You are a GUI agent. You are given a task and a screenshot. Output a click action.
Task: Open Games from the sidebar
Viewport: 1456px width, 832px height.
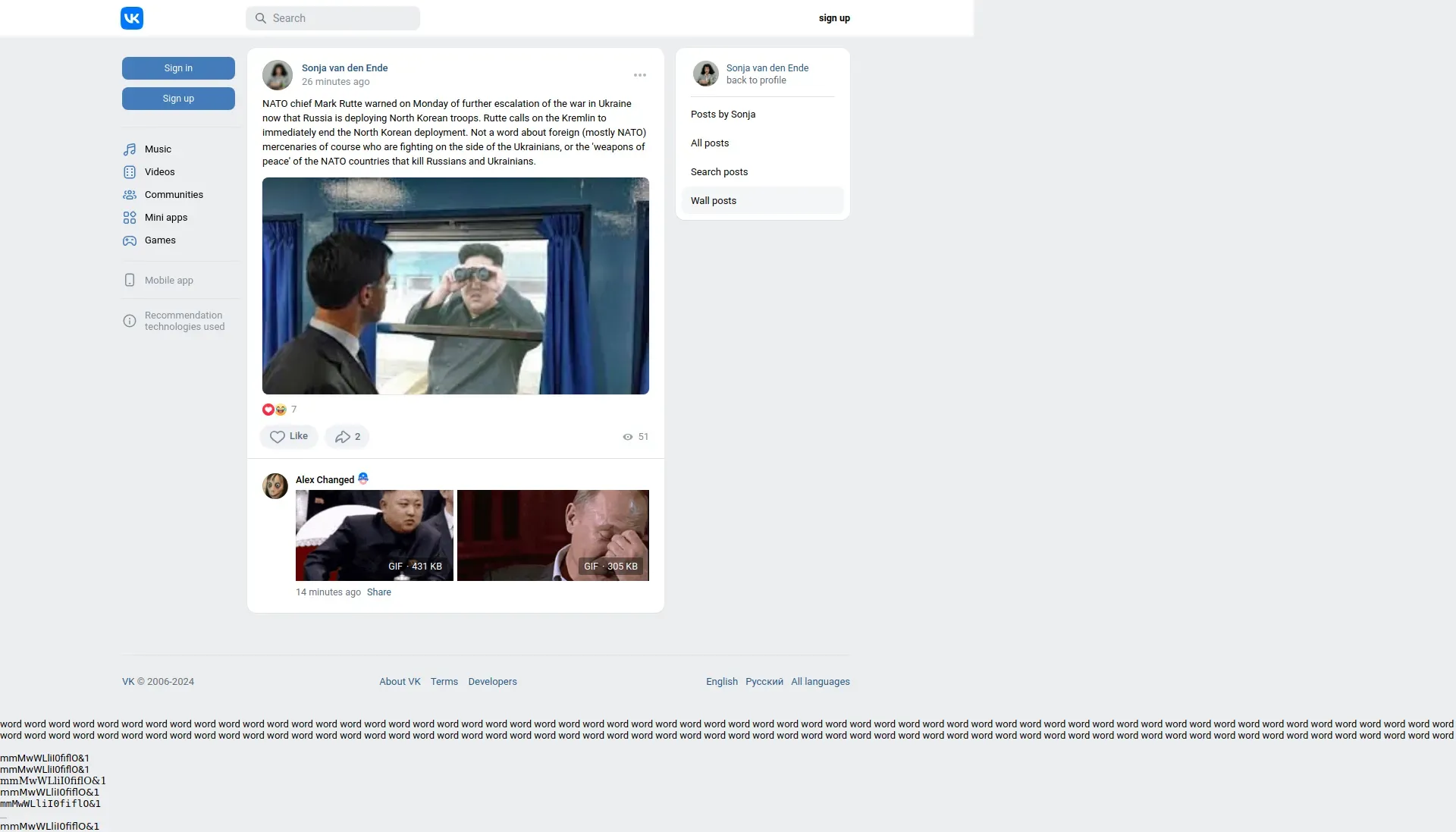tap(160, 240)
